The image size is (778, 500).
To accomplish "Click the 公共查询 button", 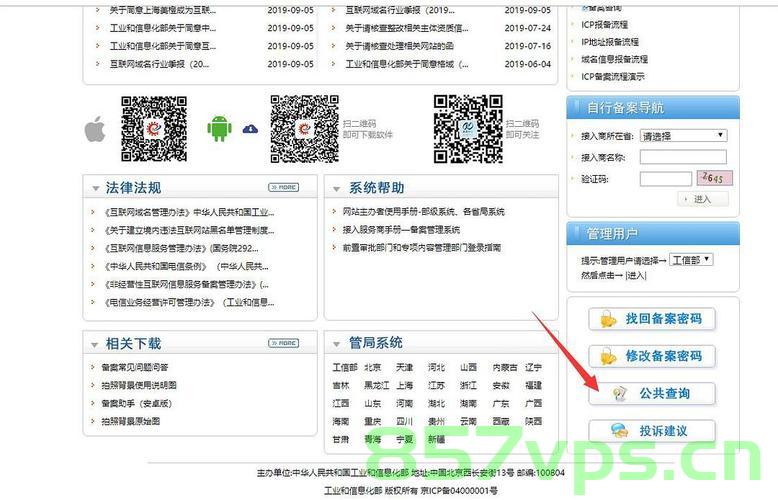I will [x=652, y=394].
